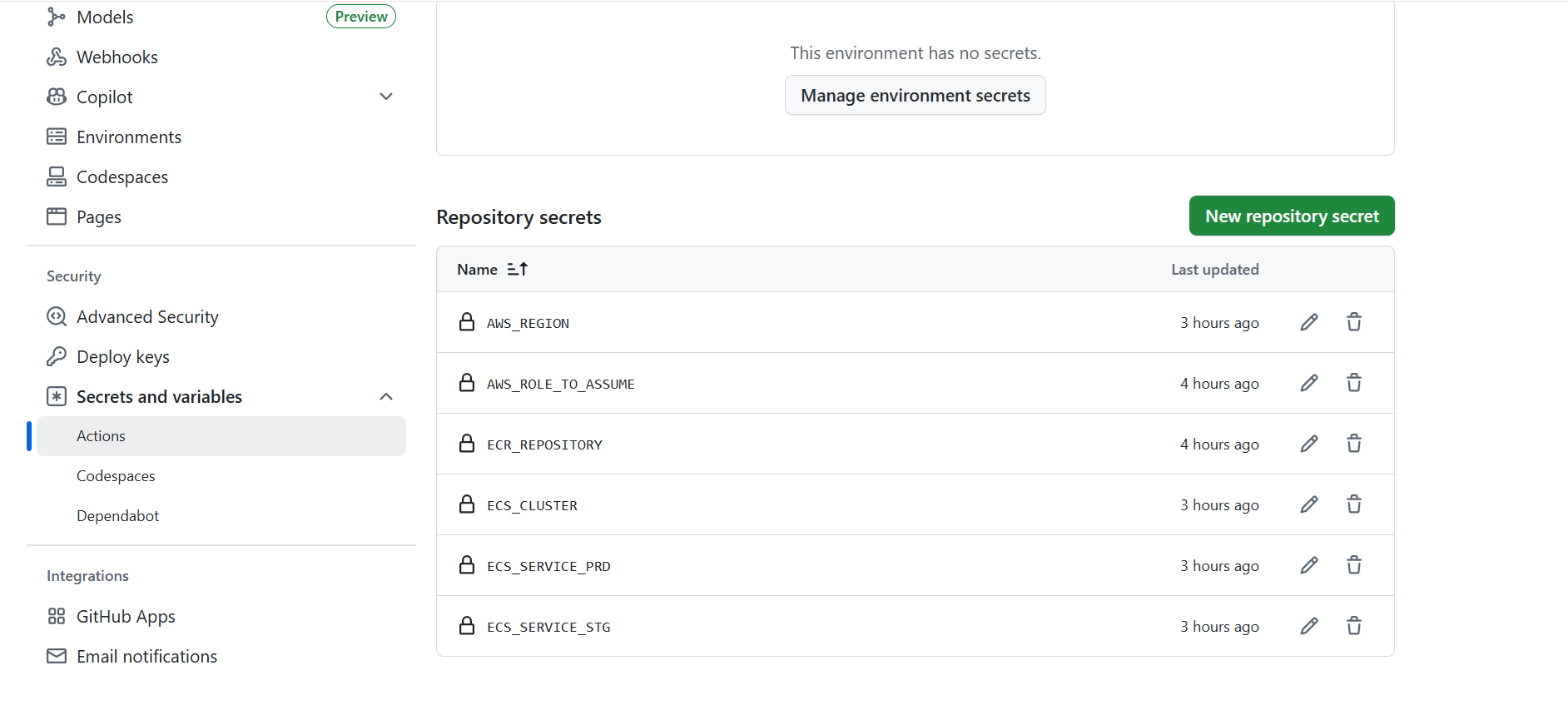Screen dimensions: 1568x720
Task: Click the ECS_SERVICE_STG secret name
Action: 548,627
